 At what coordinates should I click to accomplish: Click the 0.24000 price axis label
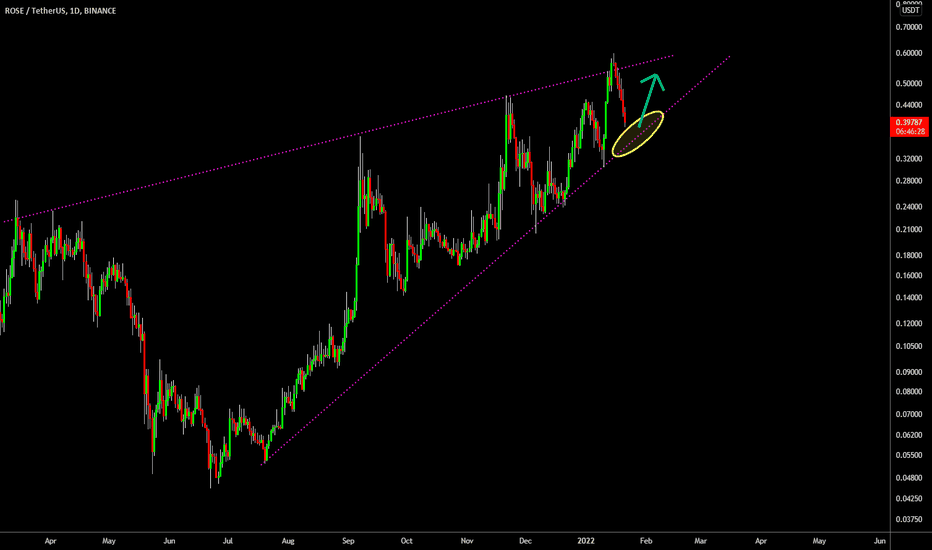pyautogui.click(x=909, y=207)
